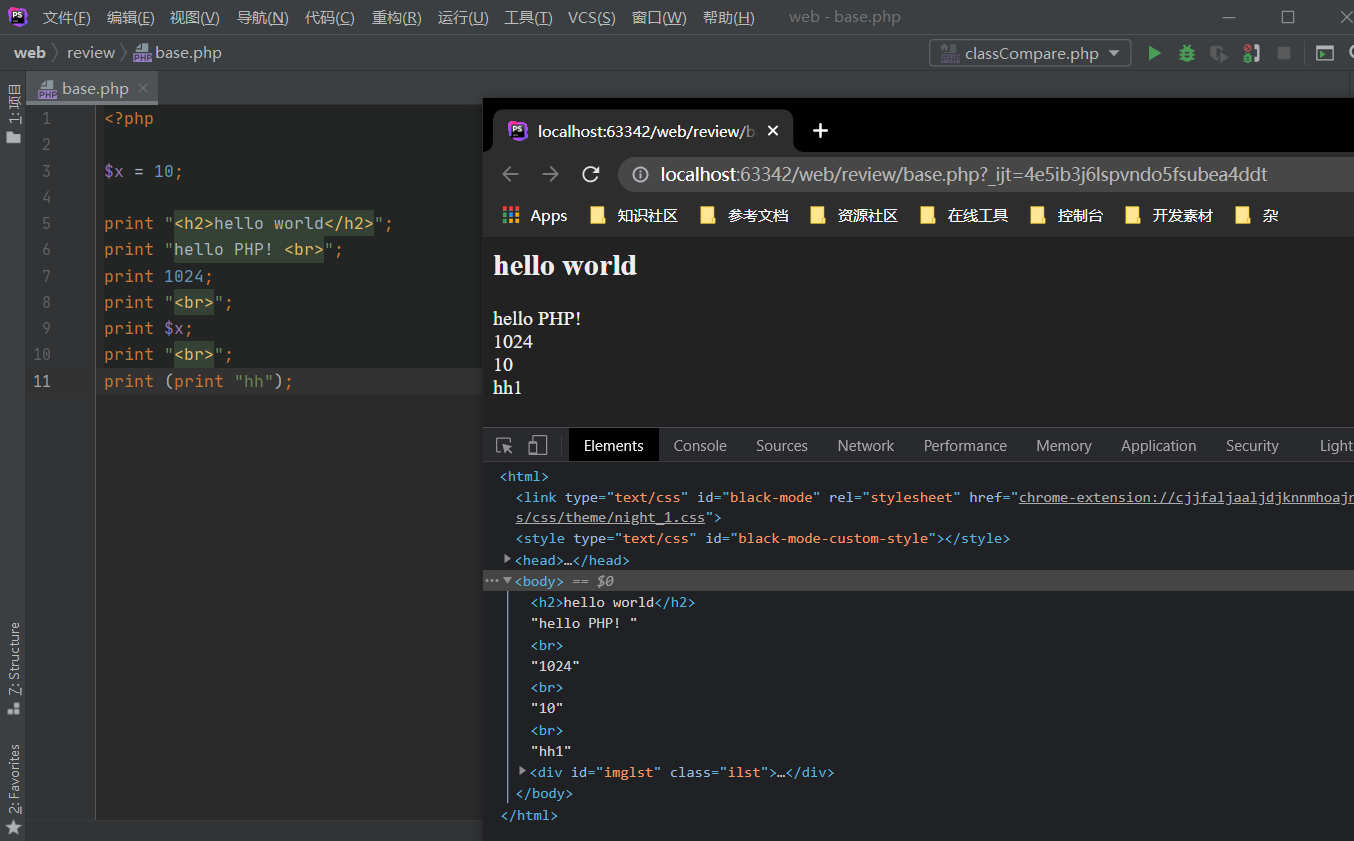Open the 参考文档 bookmark folder
1354x841 pixels.
point(744,215)
